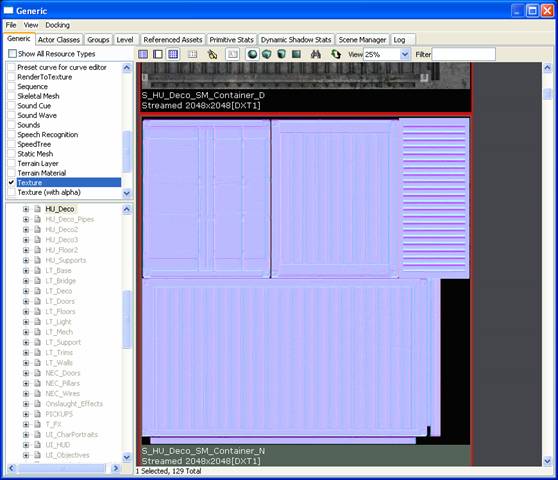
Task: Select the flat plane thumbnail primitive
Action: [296, 54]
